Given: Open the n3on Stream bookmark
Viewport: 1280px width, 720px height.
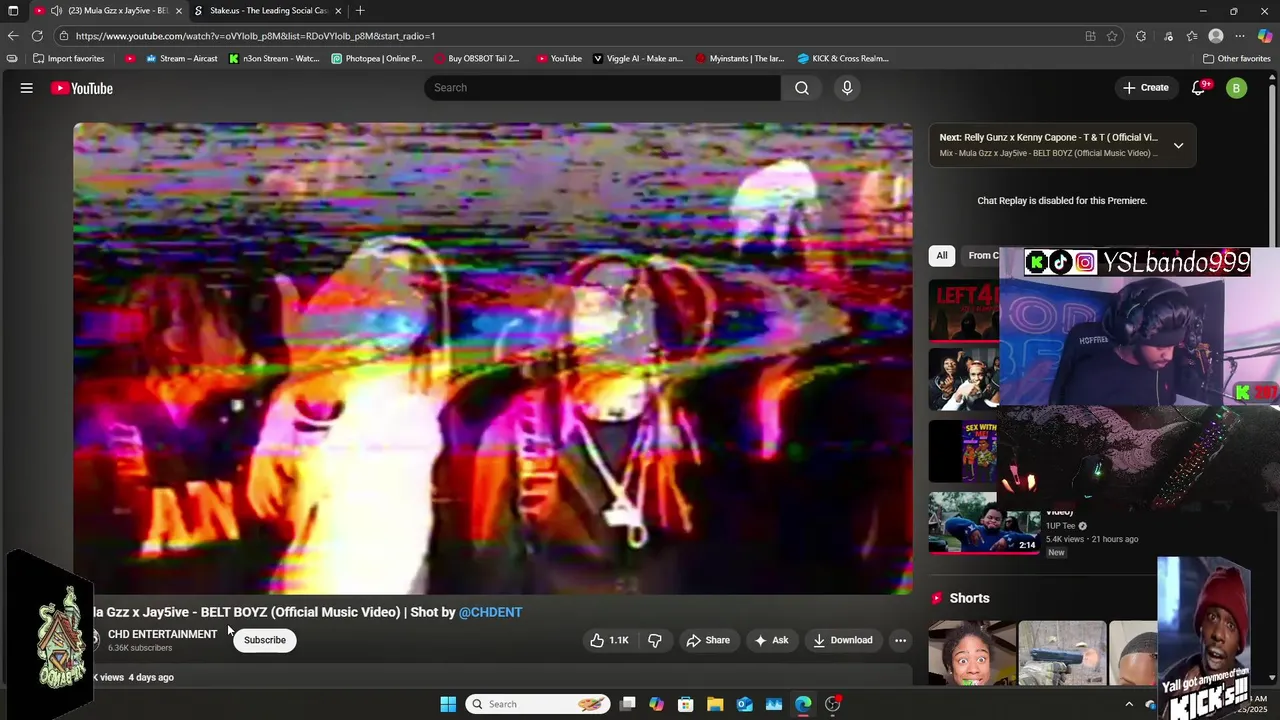Looking at the screenshot, I should 274,58.
